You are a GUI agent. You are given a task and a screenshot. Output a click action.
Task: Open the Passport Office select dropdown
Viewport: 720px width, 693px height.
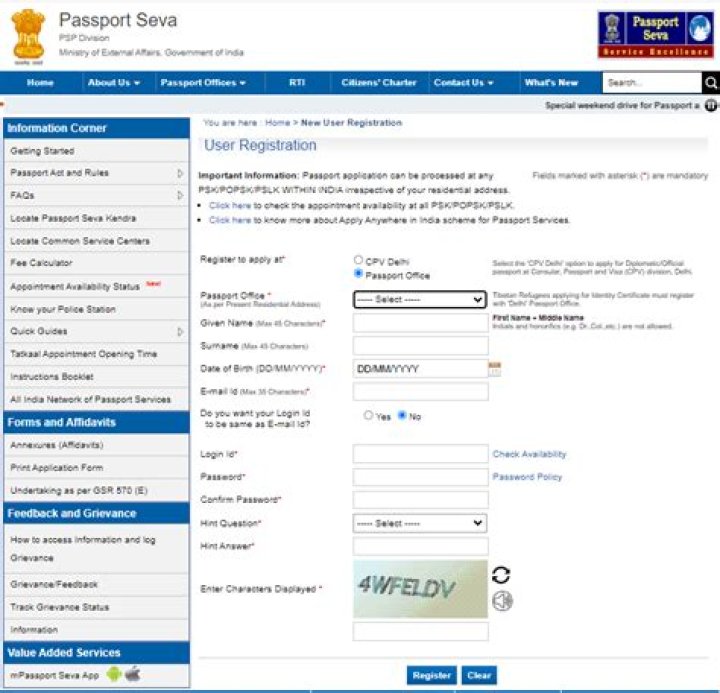coord(420,299)
